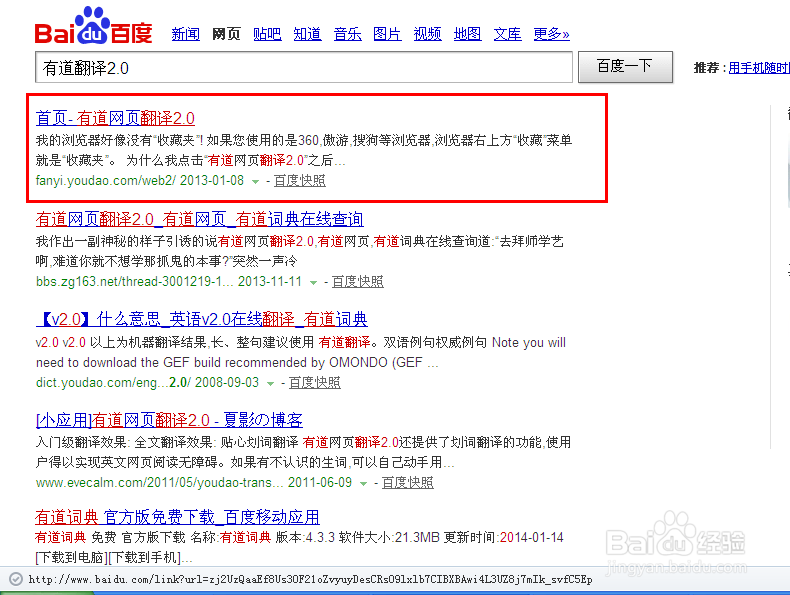Click the dict.youdao.com/eng...2.0/ URL text
The width and height of the screenshot is (790, 595).
(x=113, y=382)
